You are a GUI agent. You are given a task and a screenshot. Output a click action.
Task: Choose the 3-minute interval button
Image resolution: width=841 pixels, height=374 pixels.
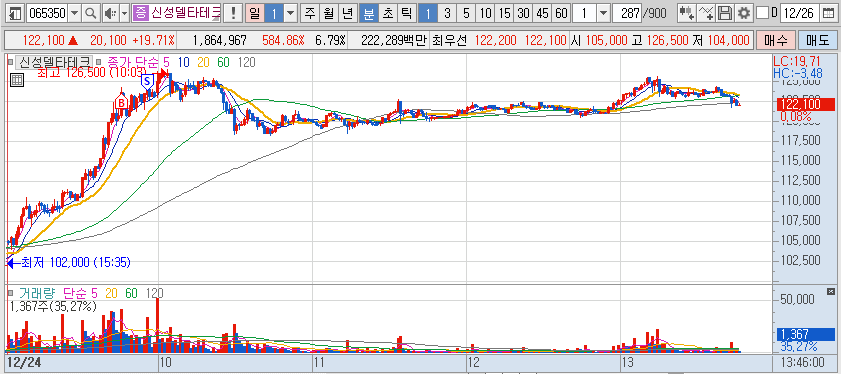click(x=447, y=13)
